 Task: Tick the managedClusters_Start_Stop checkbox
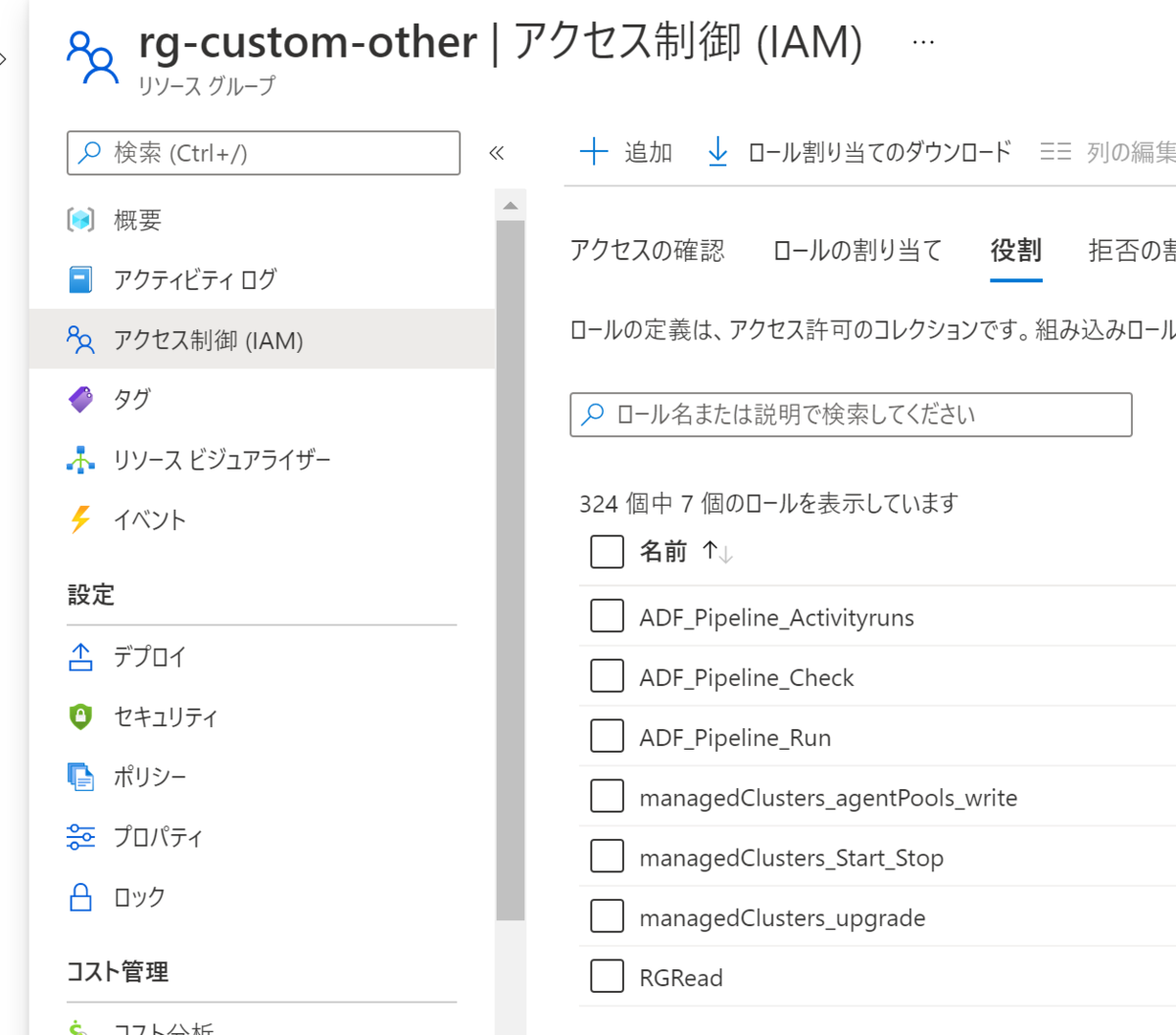click(x=607, y=857)
